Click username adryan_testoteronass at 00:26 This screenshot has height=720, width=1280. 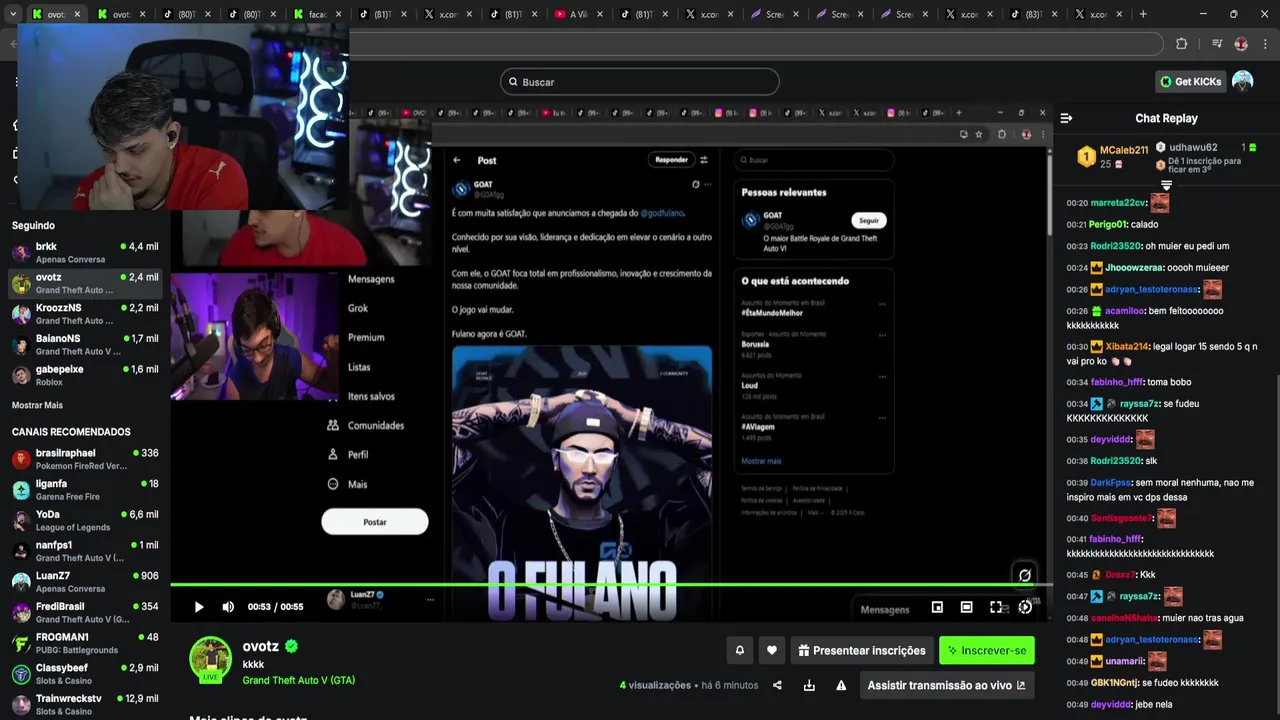click(1151, 289)
